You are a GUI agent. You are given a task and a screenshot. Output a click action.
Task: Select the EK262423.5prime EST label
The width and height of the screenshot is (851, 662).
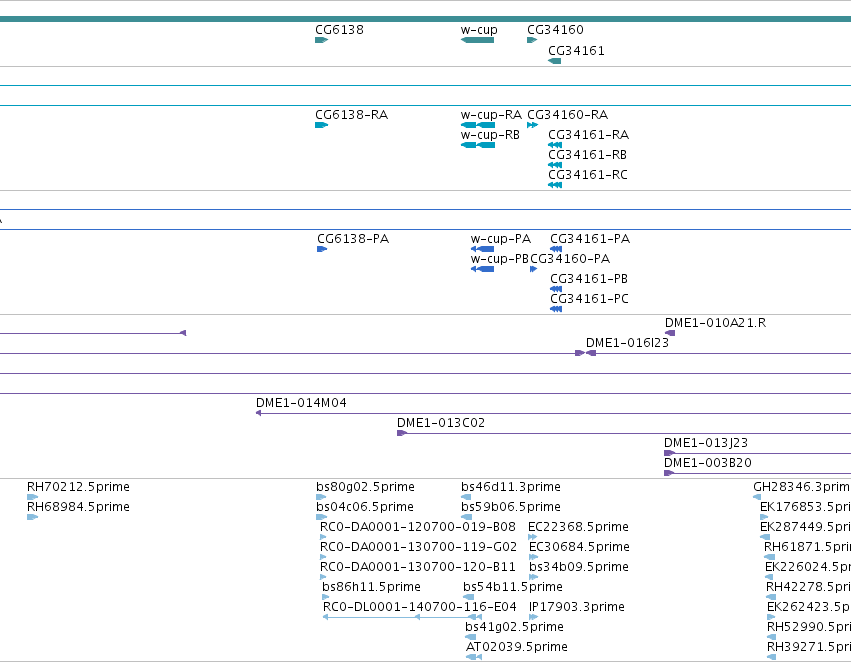tap(809, 607)
